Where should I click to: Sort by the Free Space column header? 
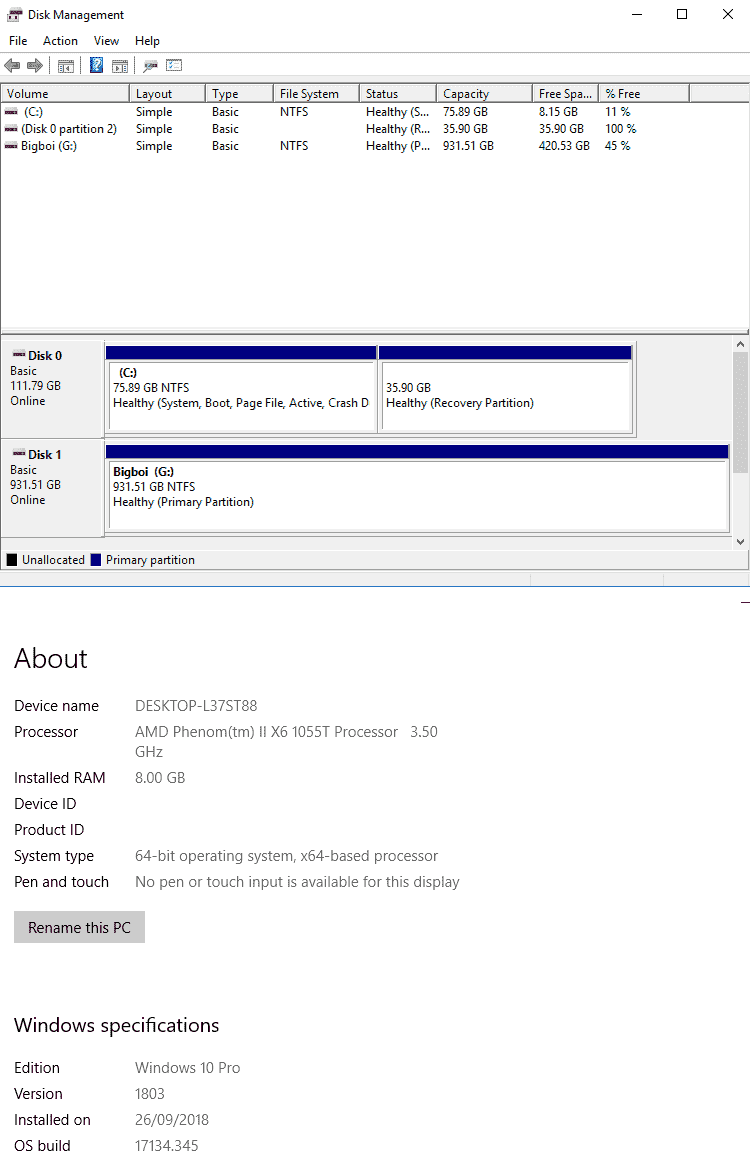(x=566, y=94)
